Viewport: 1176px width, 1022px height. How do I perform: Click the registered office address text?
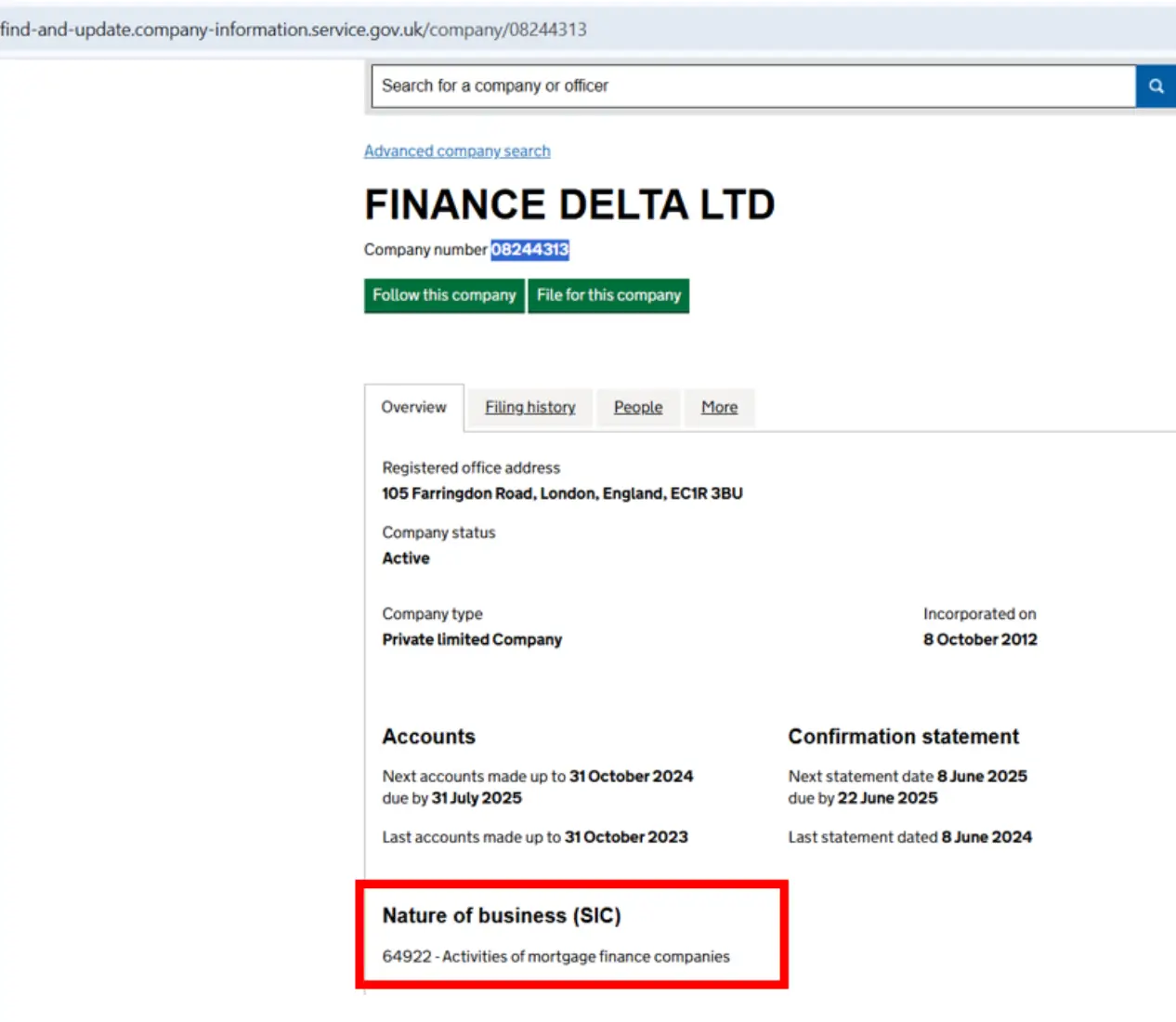561,493
